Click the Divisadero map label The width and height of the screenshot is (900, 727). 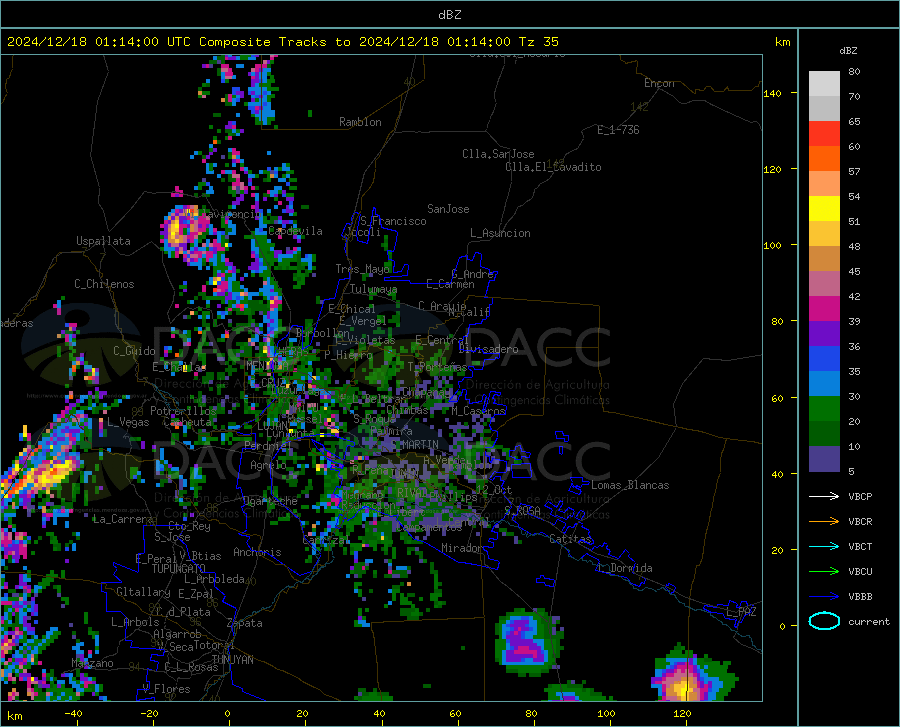coord(488,349)
